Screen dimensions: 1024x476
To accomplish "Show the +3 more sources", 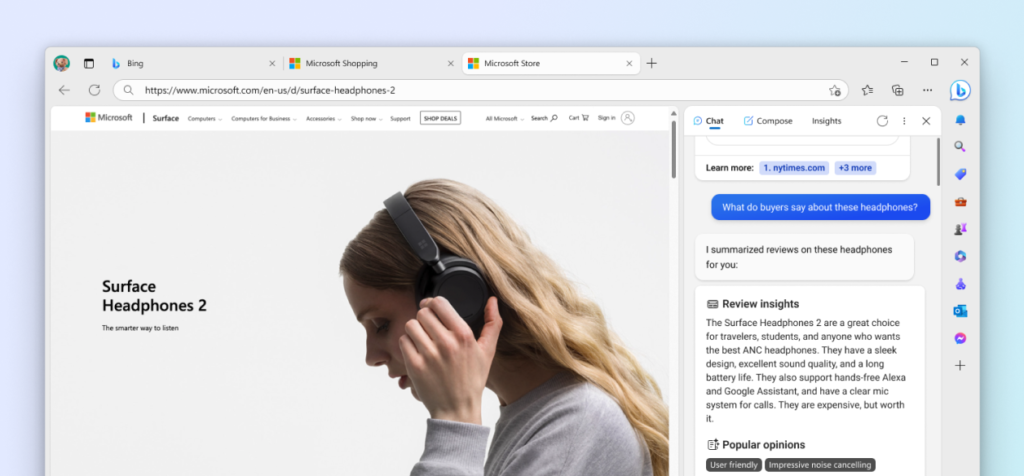I will (x=856, y=168).
